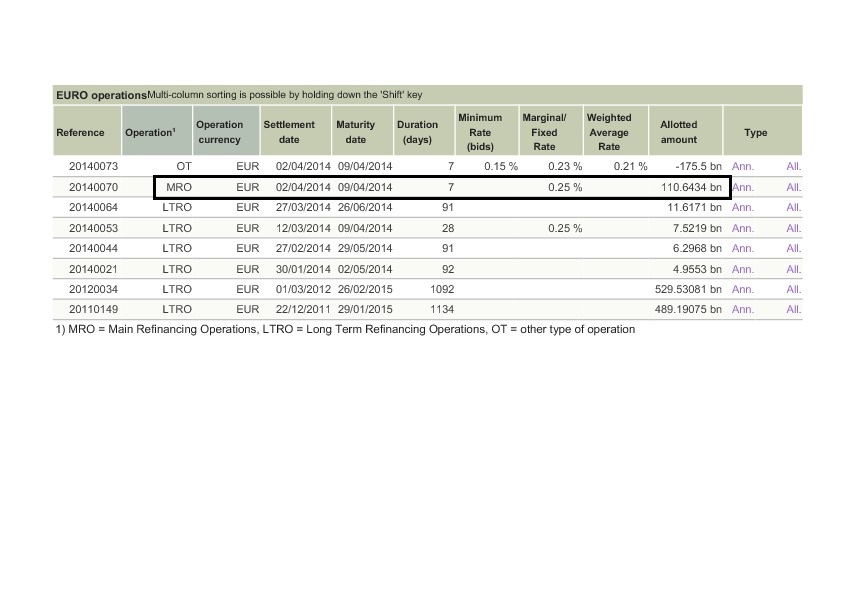The image size is (842, 595).
Task: Click the Type column header
Action: click(x=763, y=131)
